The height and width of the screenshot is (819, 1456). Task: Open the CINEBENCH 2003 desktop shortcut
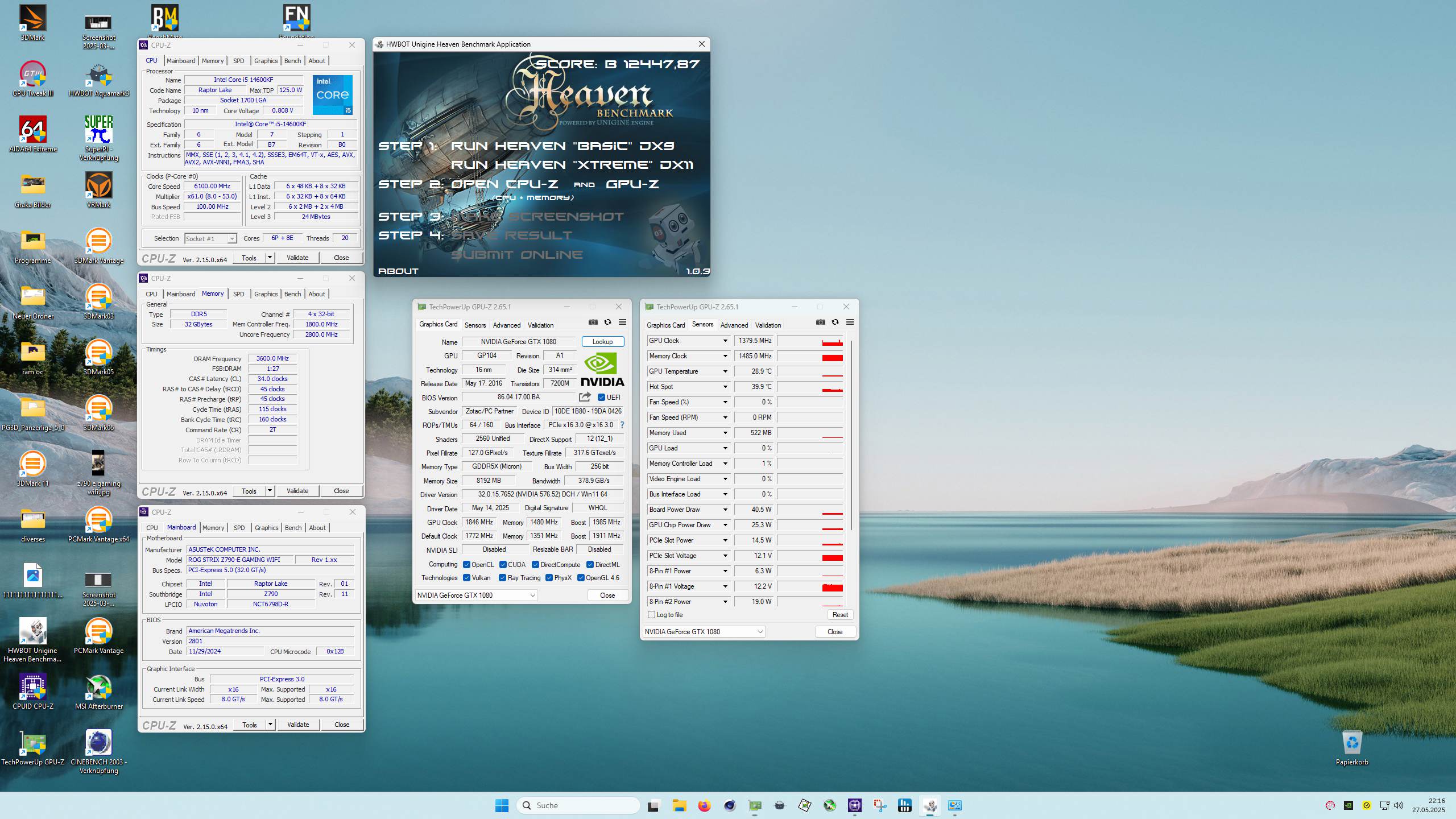pos(98,751)
